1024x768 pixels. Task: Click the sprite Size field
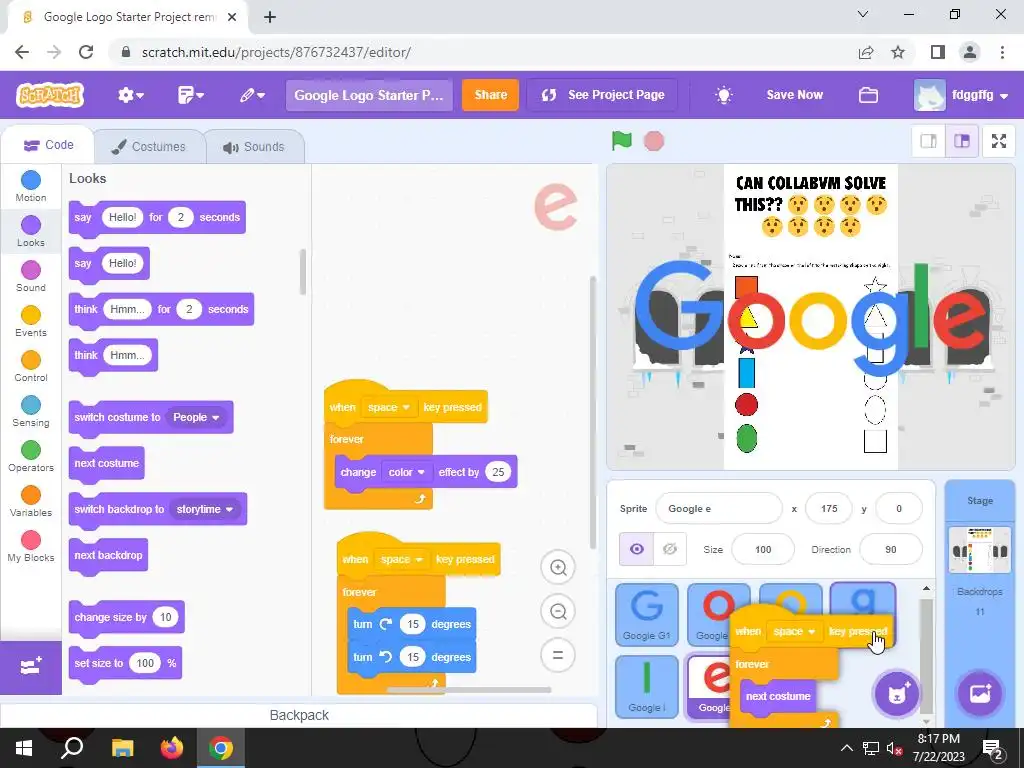(763, 549)
